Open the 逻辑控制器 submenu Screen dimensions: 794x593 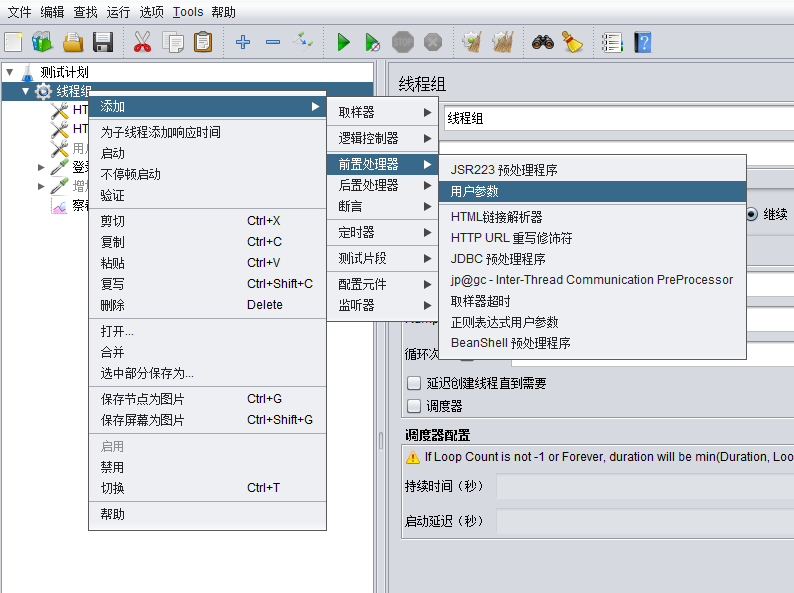pos(383,138)
